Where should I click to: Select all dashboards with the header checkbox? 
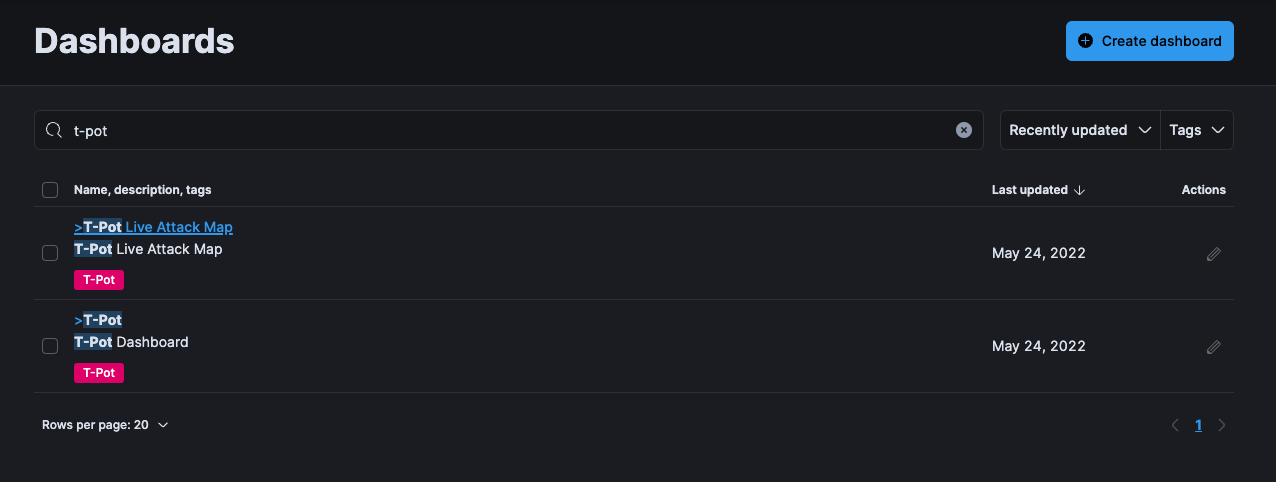[50, 190]
